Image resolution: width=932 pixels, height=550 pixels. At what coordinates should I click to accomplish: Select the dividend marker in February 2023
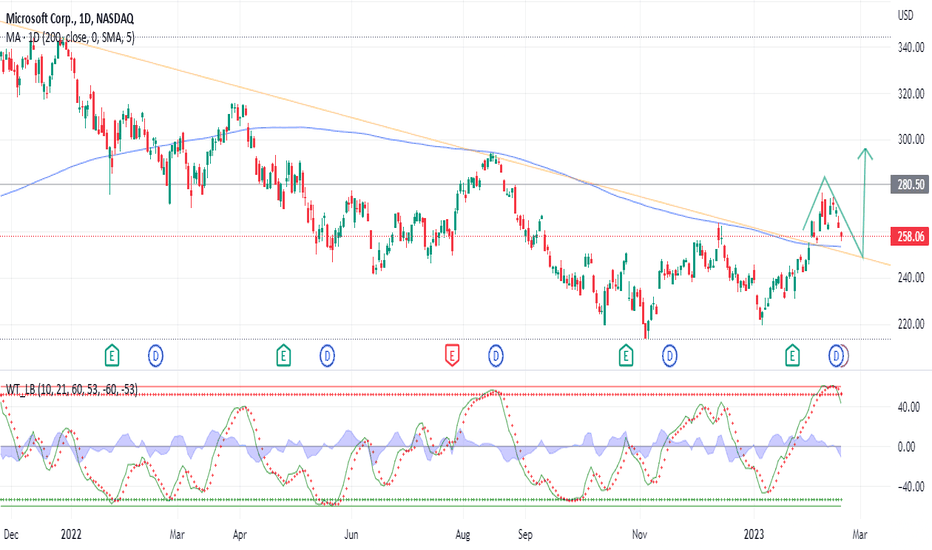point(836,356)
